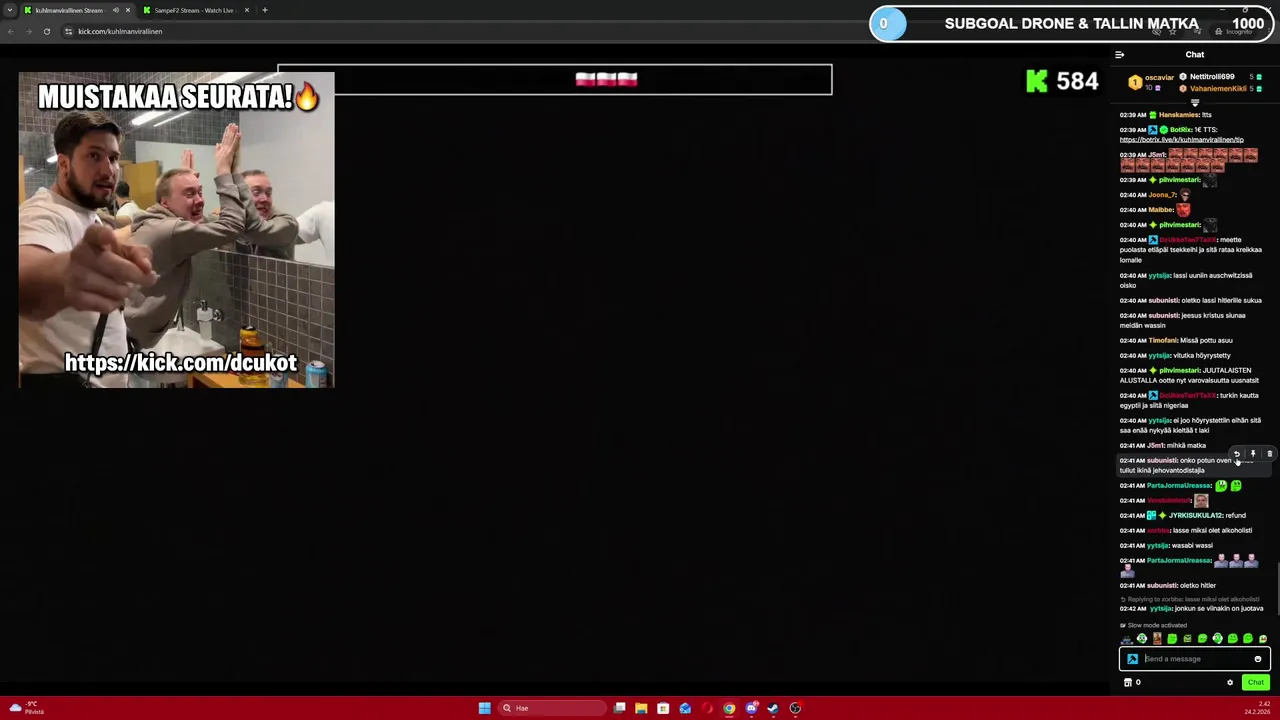Focus the Send a message input field

[x=1196, y=659]
